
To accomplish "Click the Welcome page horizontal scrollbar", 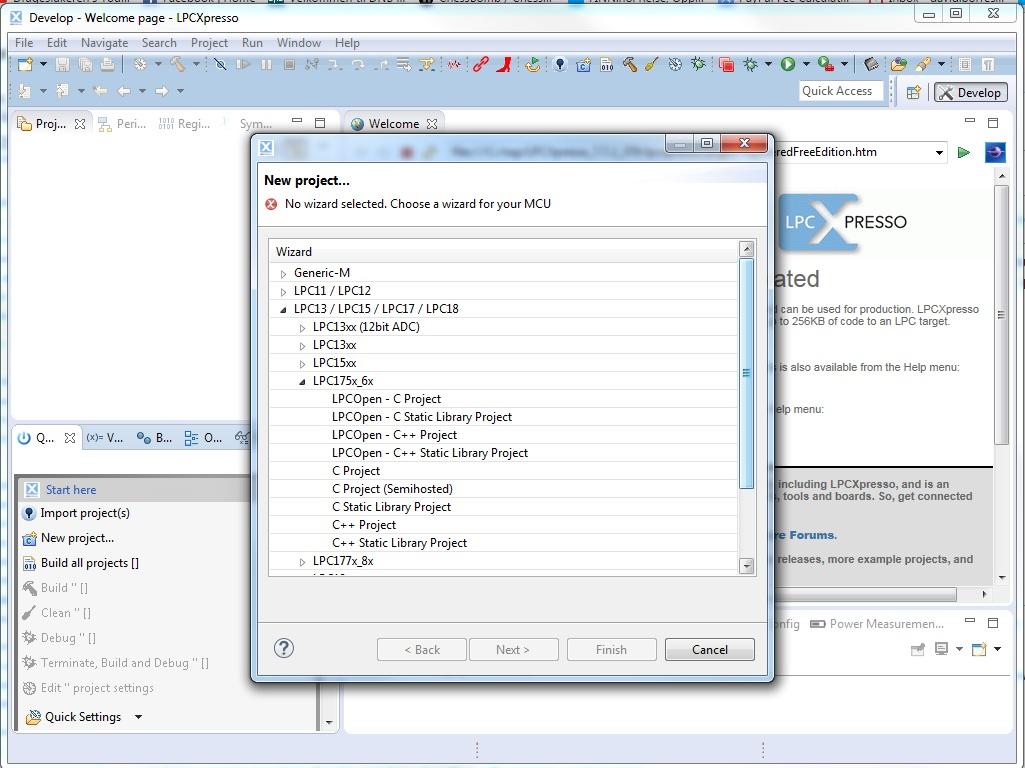I will (866, 594).
